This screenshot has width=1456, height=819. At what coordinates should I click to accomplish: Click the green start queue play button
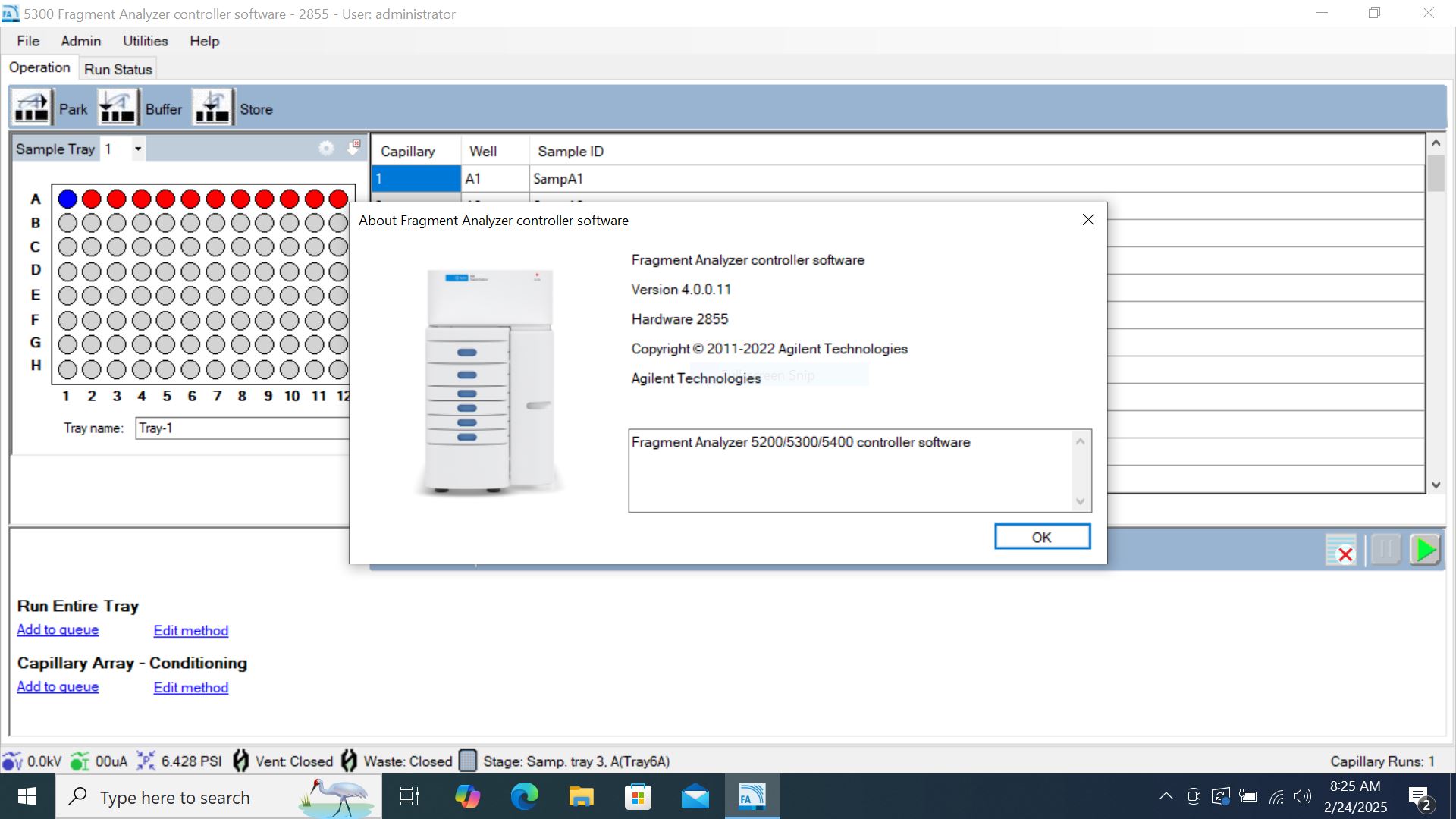click(1426, 550)
